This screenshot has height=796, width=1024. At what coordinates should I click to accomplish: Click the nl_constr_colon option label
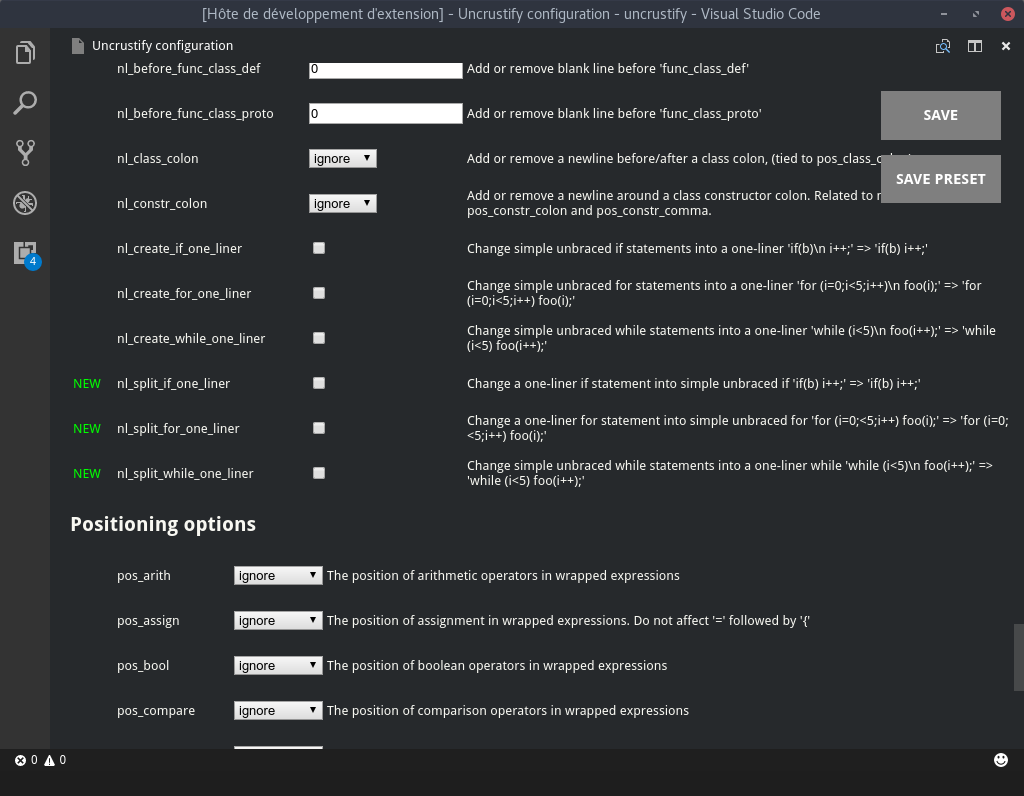tap(162, 204)
